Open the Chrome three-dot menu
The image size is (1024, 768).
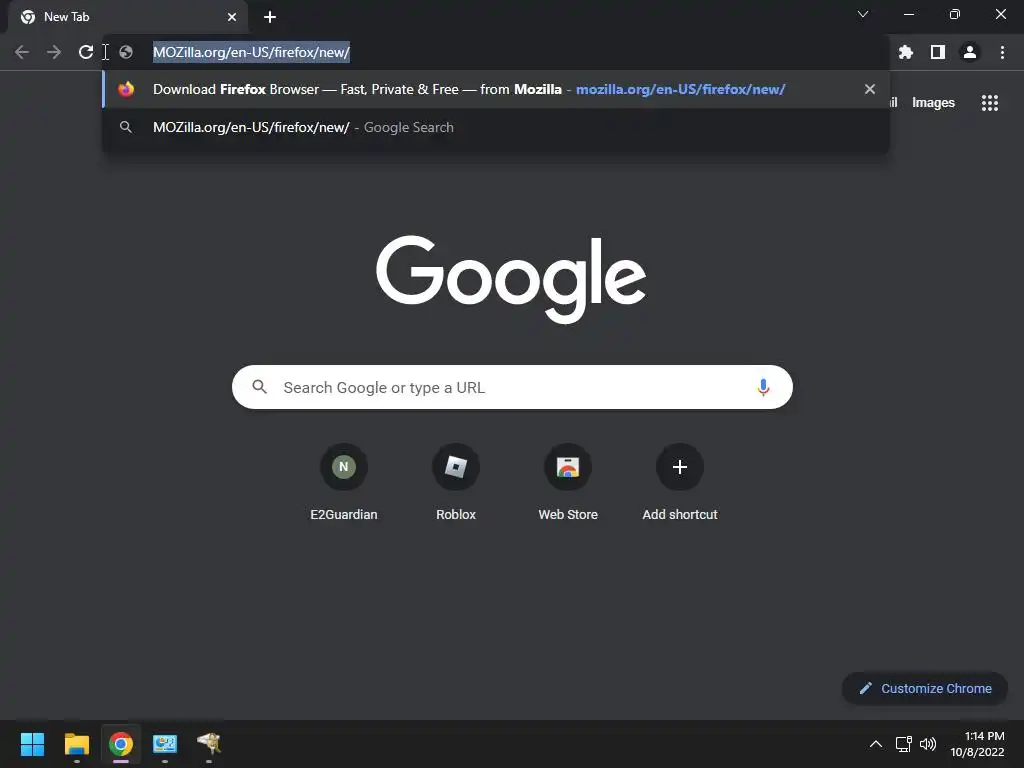[1002, 52]
